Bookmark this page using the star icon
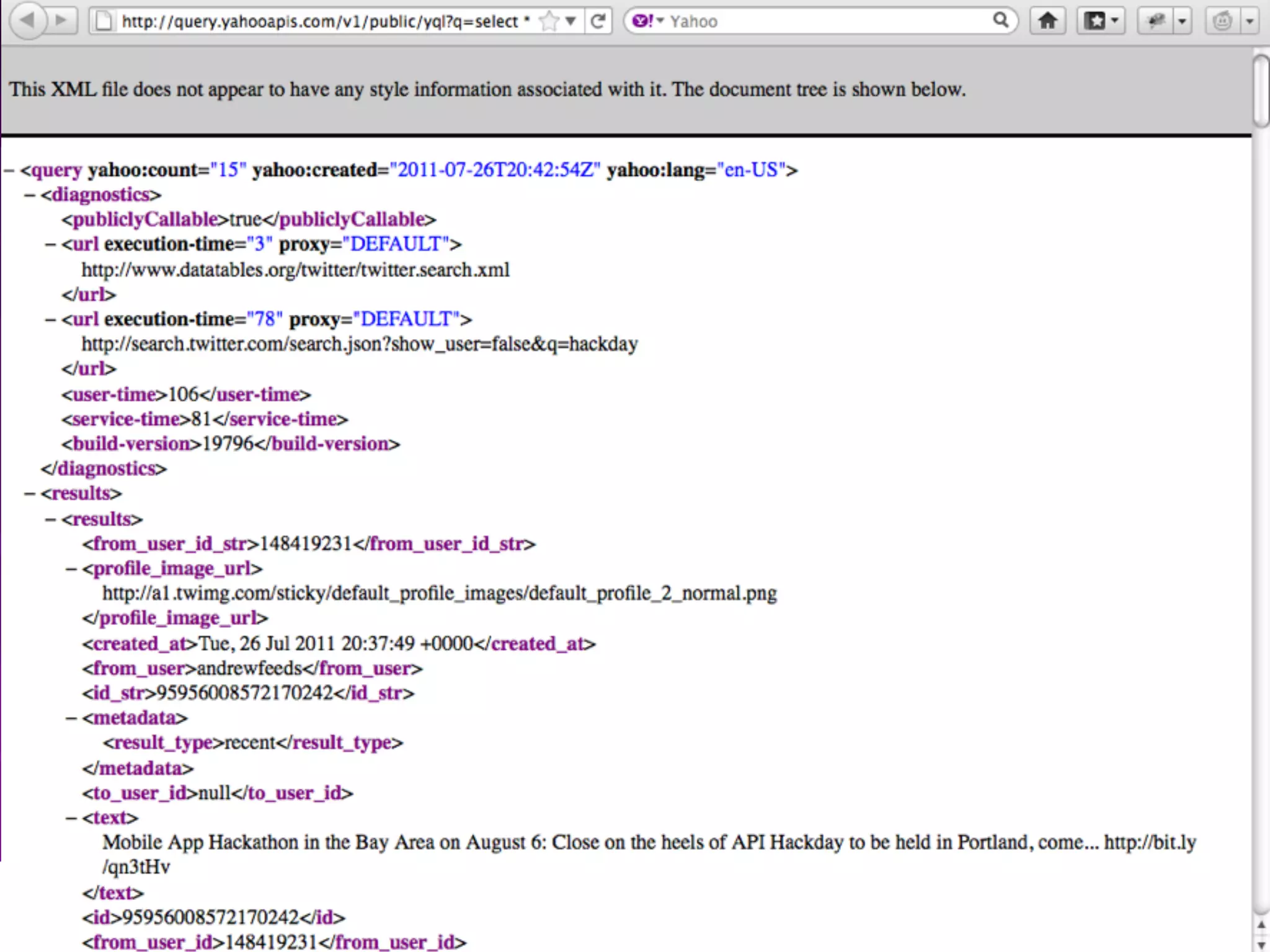Image resolution: width=1270 pixels, height=952 pixels. pyautogui.click(x=549, y=22)
